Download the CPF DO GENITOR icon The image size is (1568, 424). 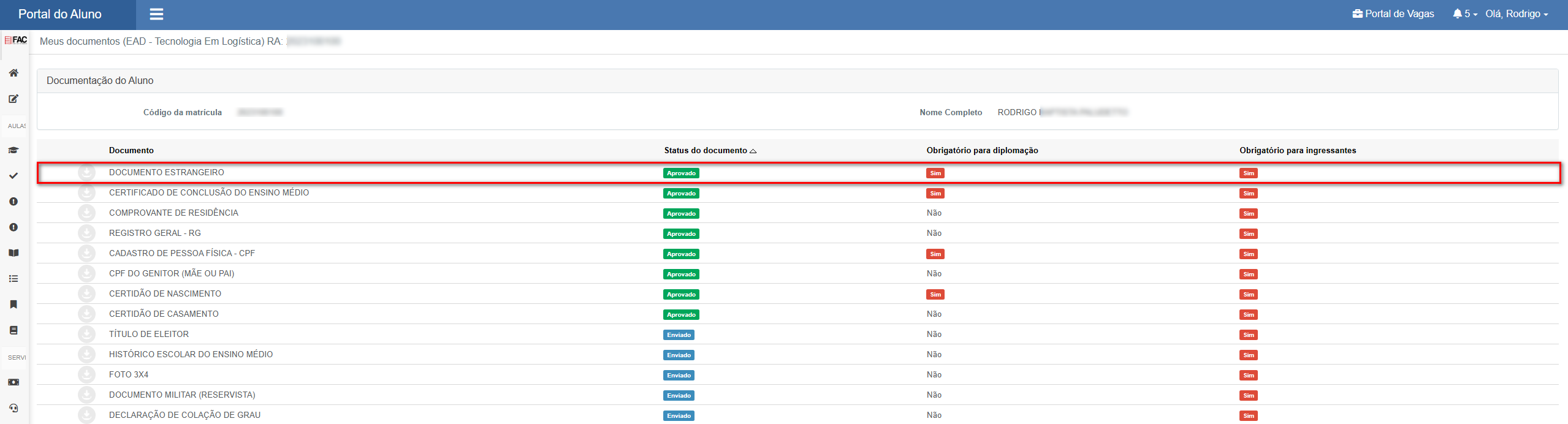click(x=87, y=273)
